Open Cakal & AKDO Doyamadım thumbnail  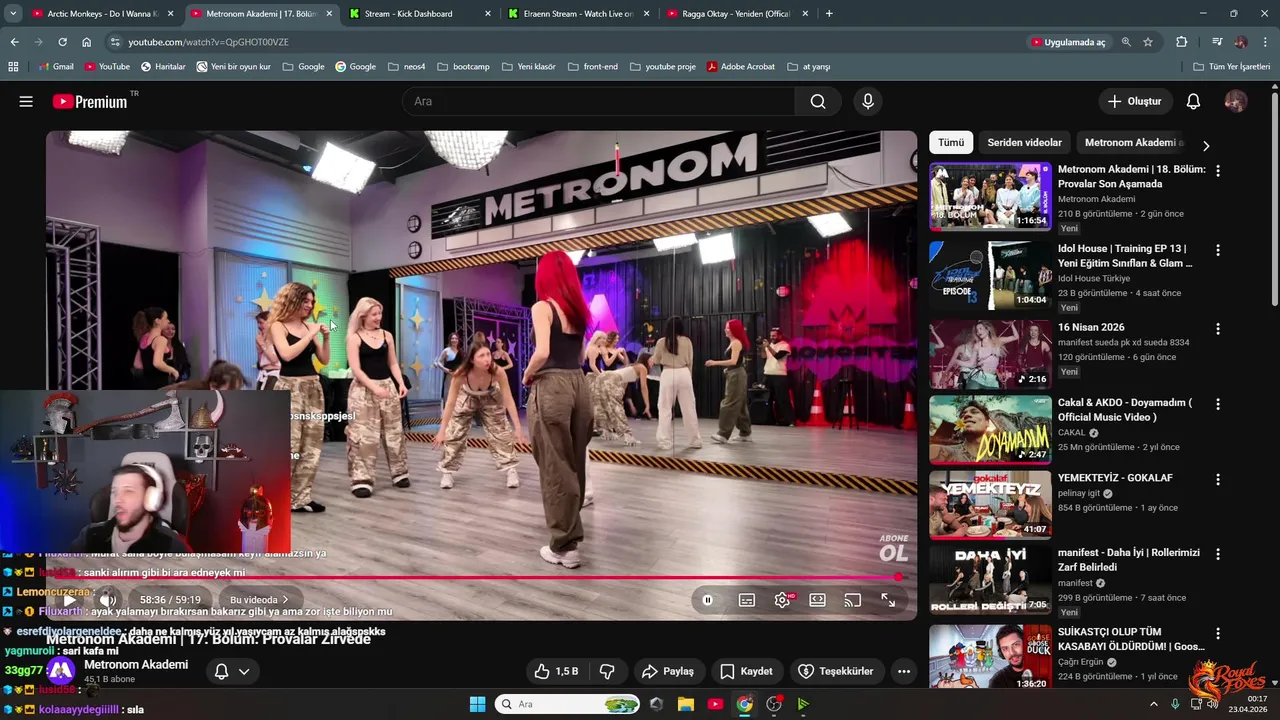coord(990,430)
